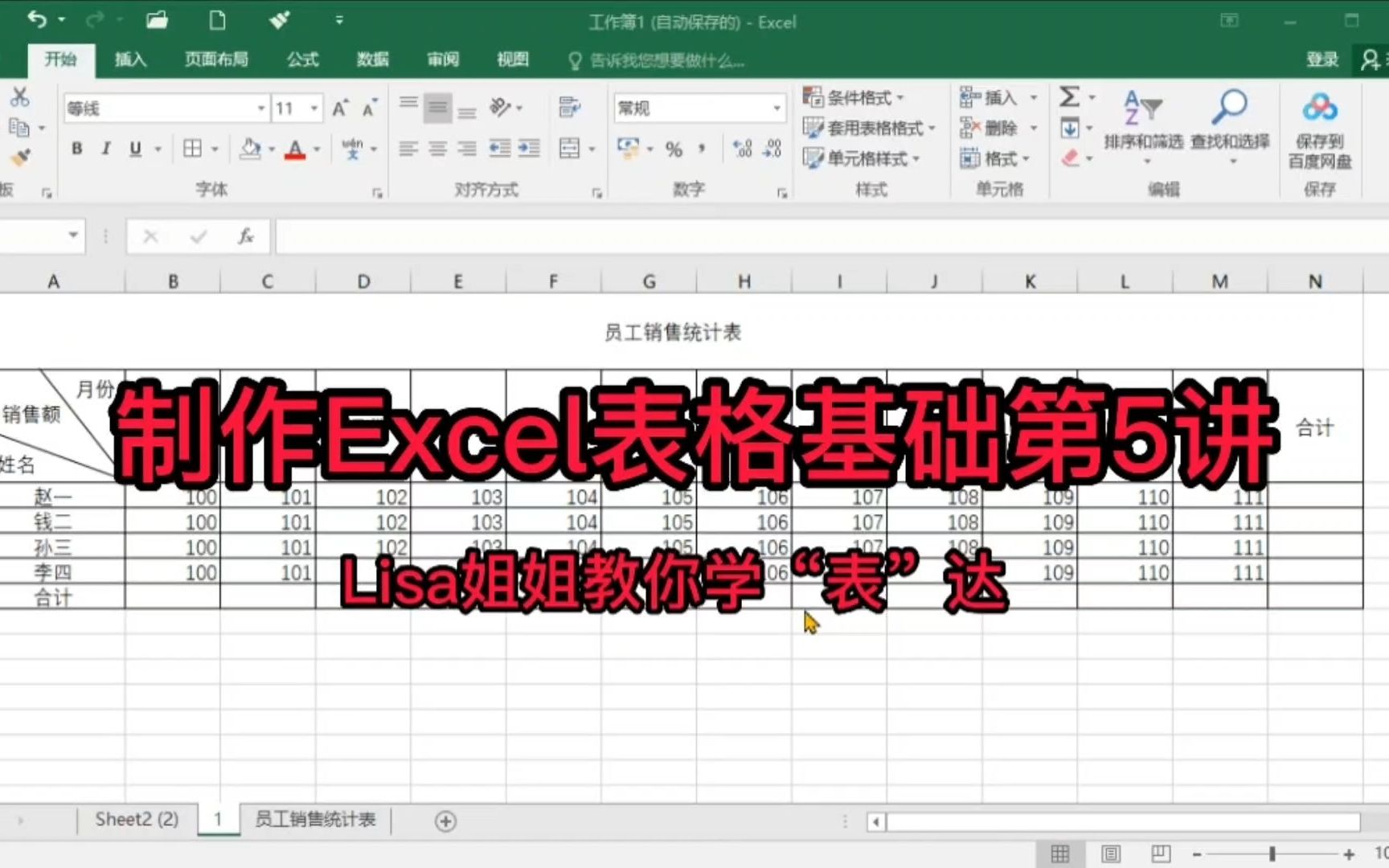This screenshot has width=1389, height=868.
Task: Open number format dropdown 常规
Action: point(776,108)
